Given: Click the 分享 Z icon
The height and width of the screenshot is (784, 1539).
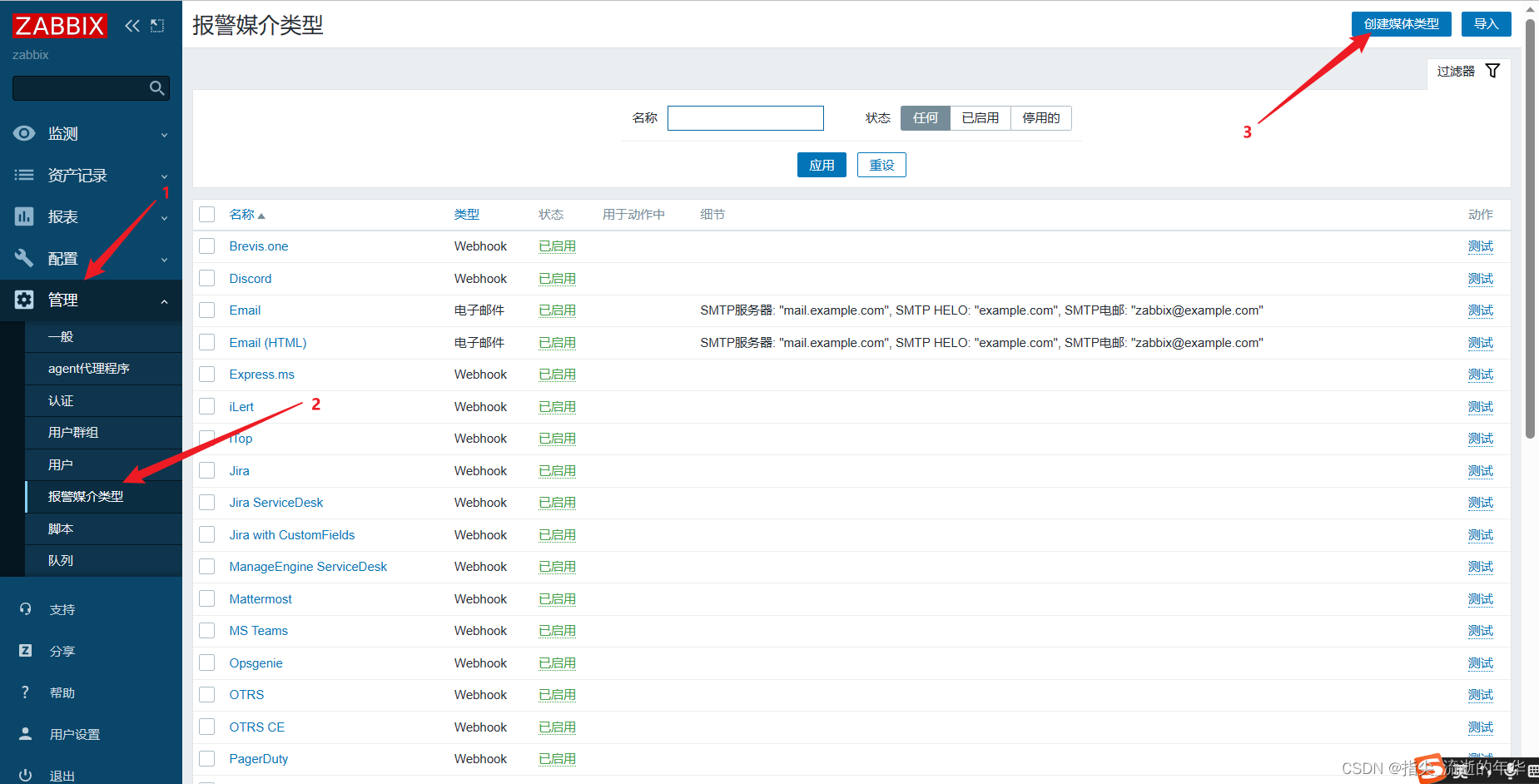Looking at the screenshot, I should coord(26,651).
